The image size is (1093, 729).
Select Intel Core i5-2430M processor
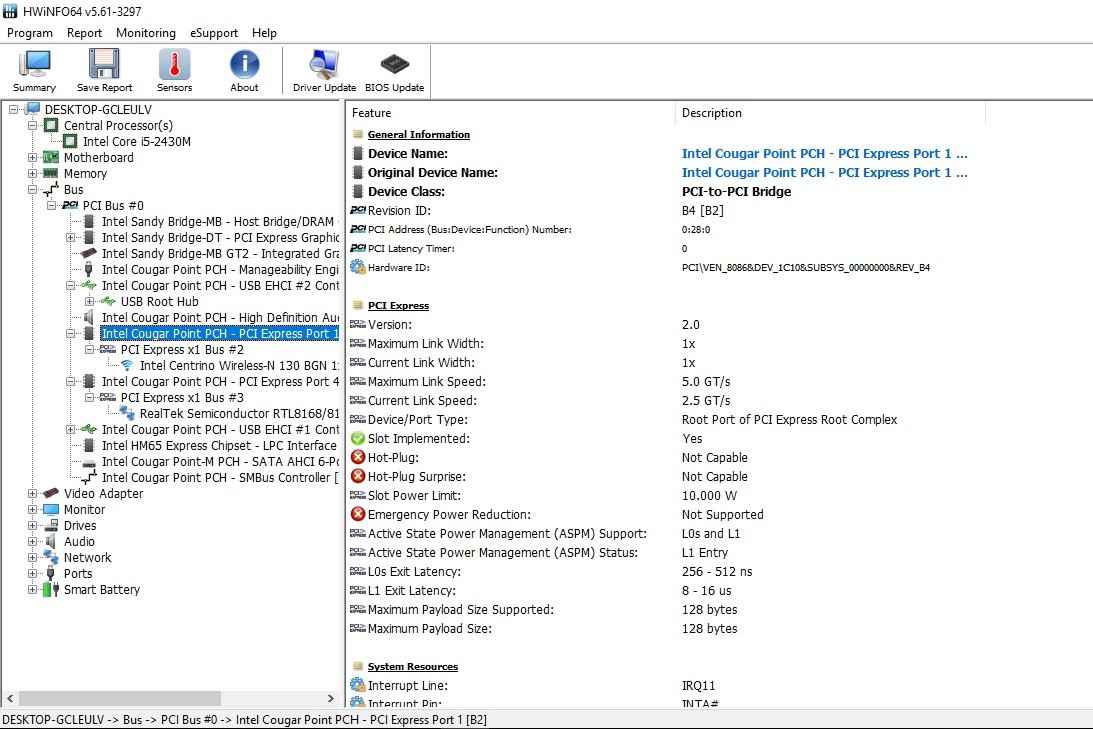137,141
